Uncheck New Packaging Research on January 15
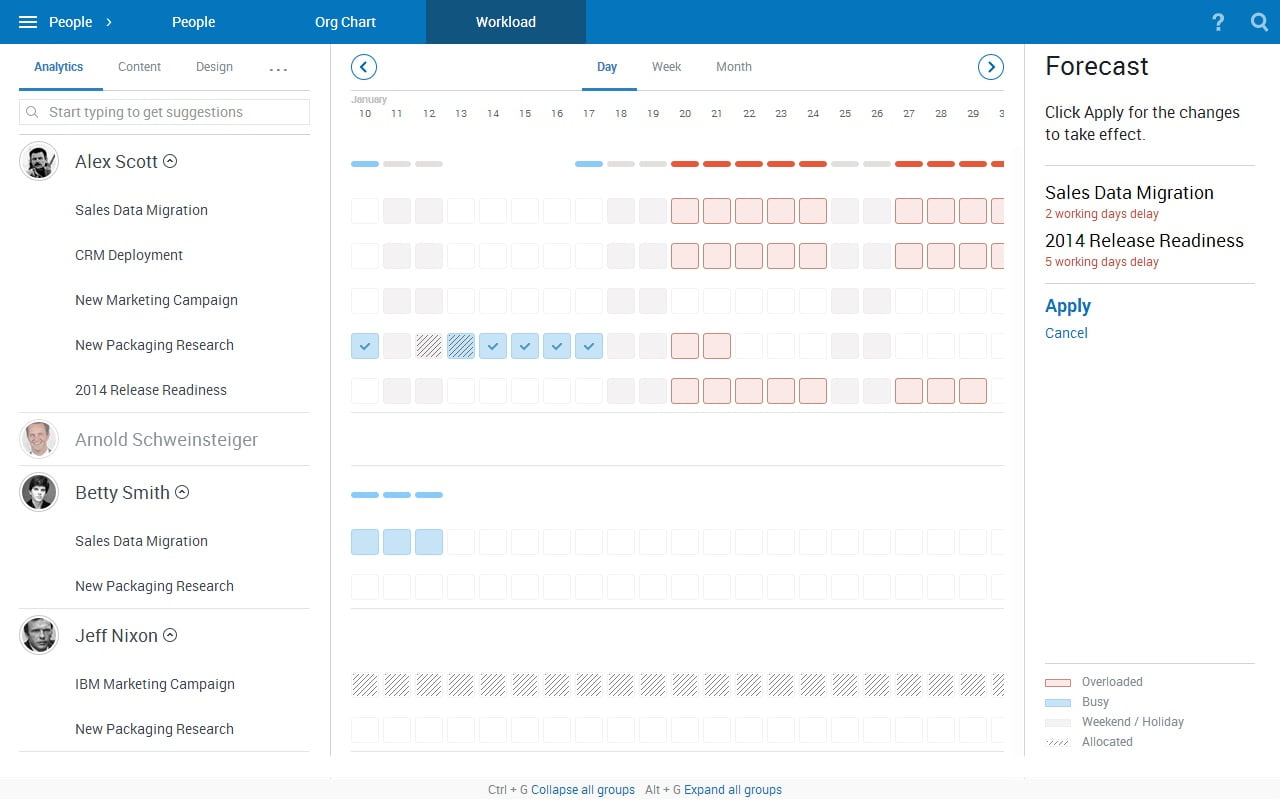Screen dimensions: 1280x800 tap(525, 346)
